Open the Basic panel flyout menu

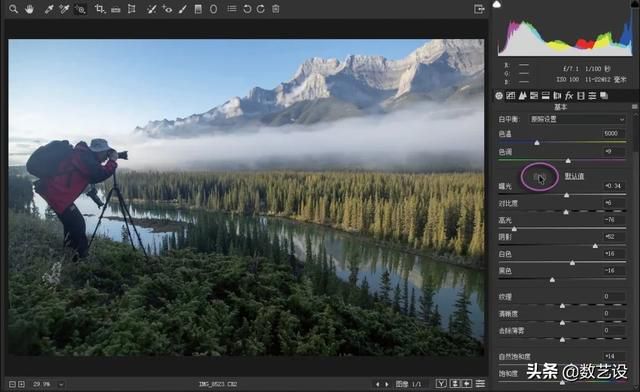point(635,107)
